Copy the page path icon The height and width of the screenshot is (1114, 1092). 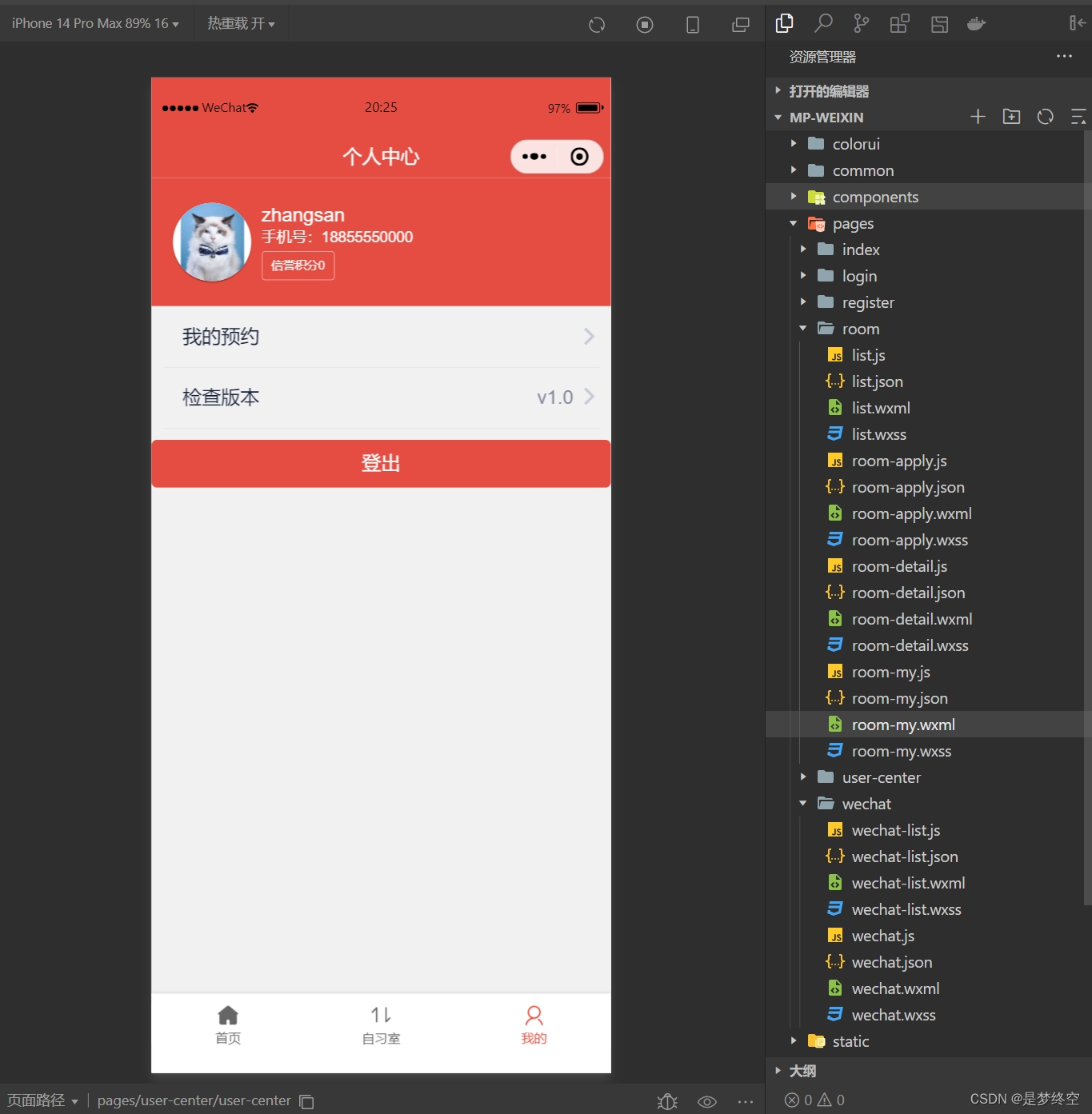point(306,1101)
